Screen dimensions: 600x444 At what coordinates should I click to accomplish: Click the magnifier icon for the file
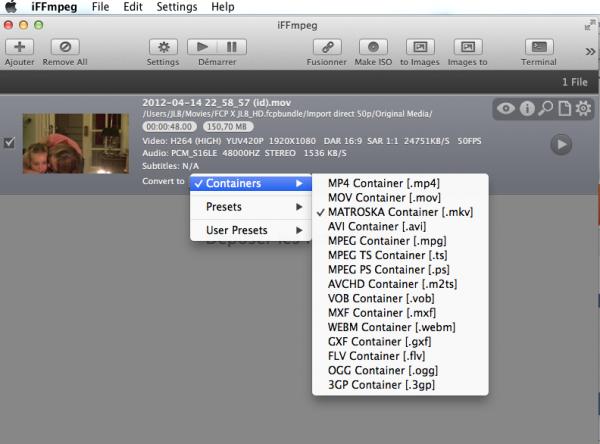[546, 108]
